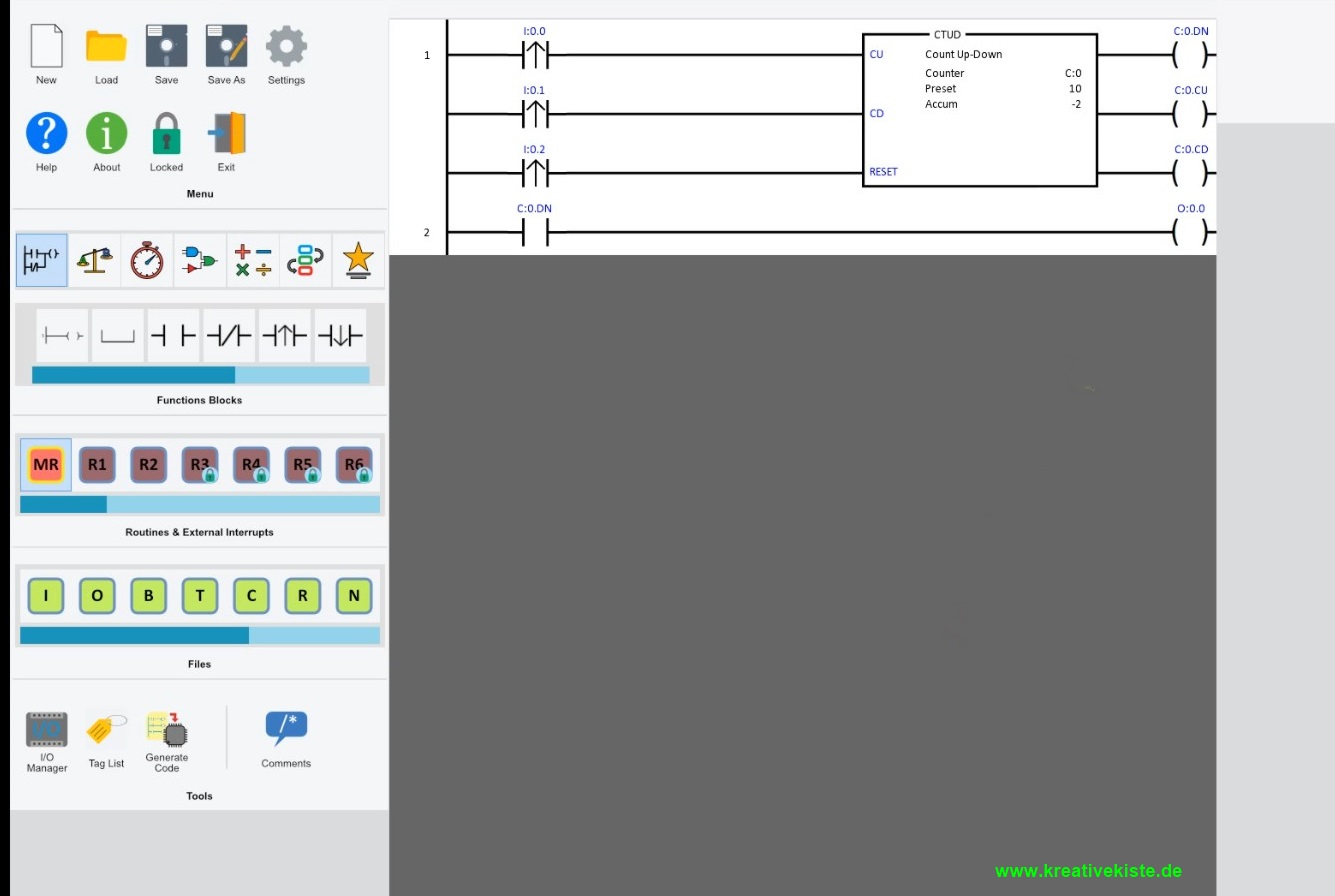Switch to the MR main routine

[46, 464]
